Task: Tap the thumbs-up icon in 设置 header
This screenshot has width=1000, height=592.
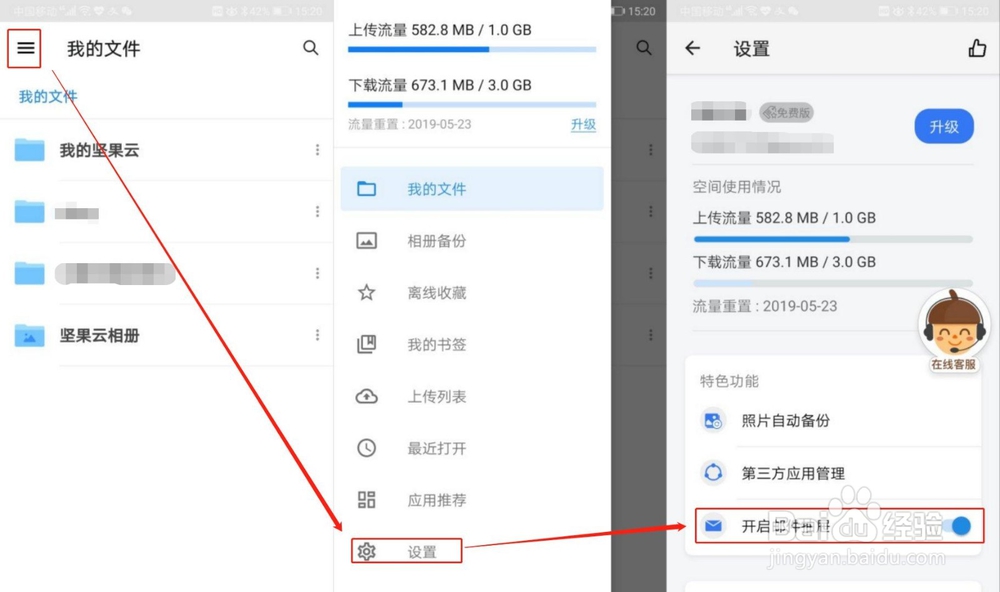Action: point(977,47)
